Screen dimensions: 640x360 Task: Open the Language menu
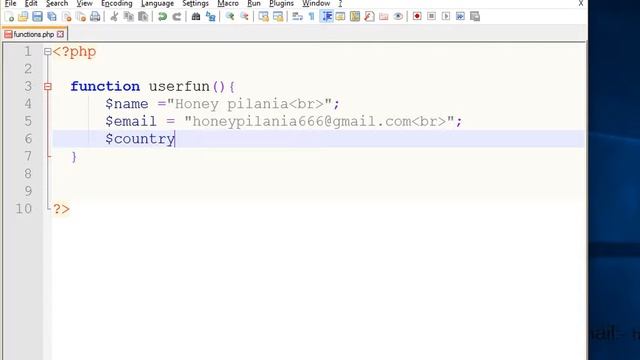pos(158,3)
